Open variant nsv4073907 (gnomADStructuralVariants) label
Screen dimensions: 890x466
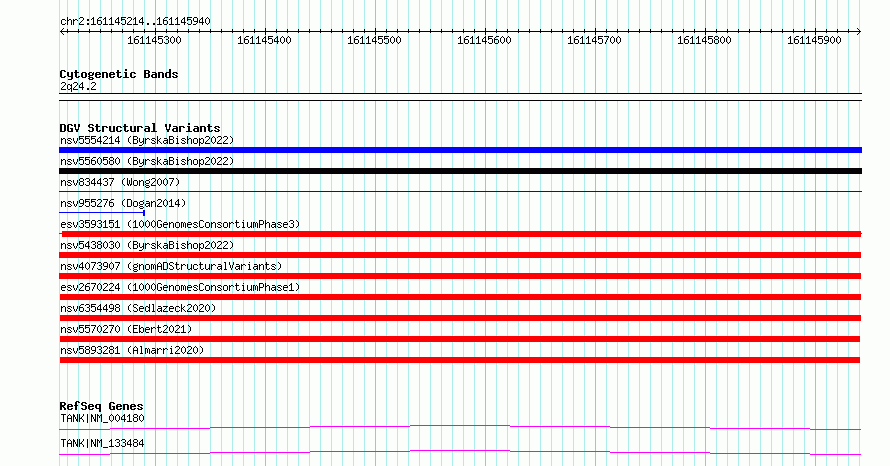click(x=171, y=266)
